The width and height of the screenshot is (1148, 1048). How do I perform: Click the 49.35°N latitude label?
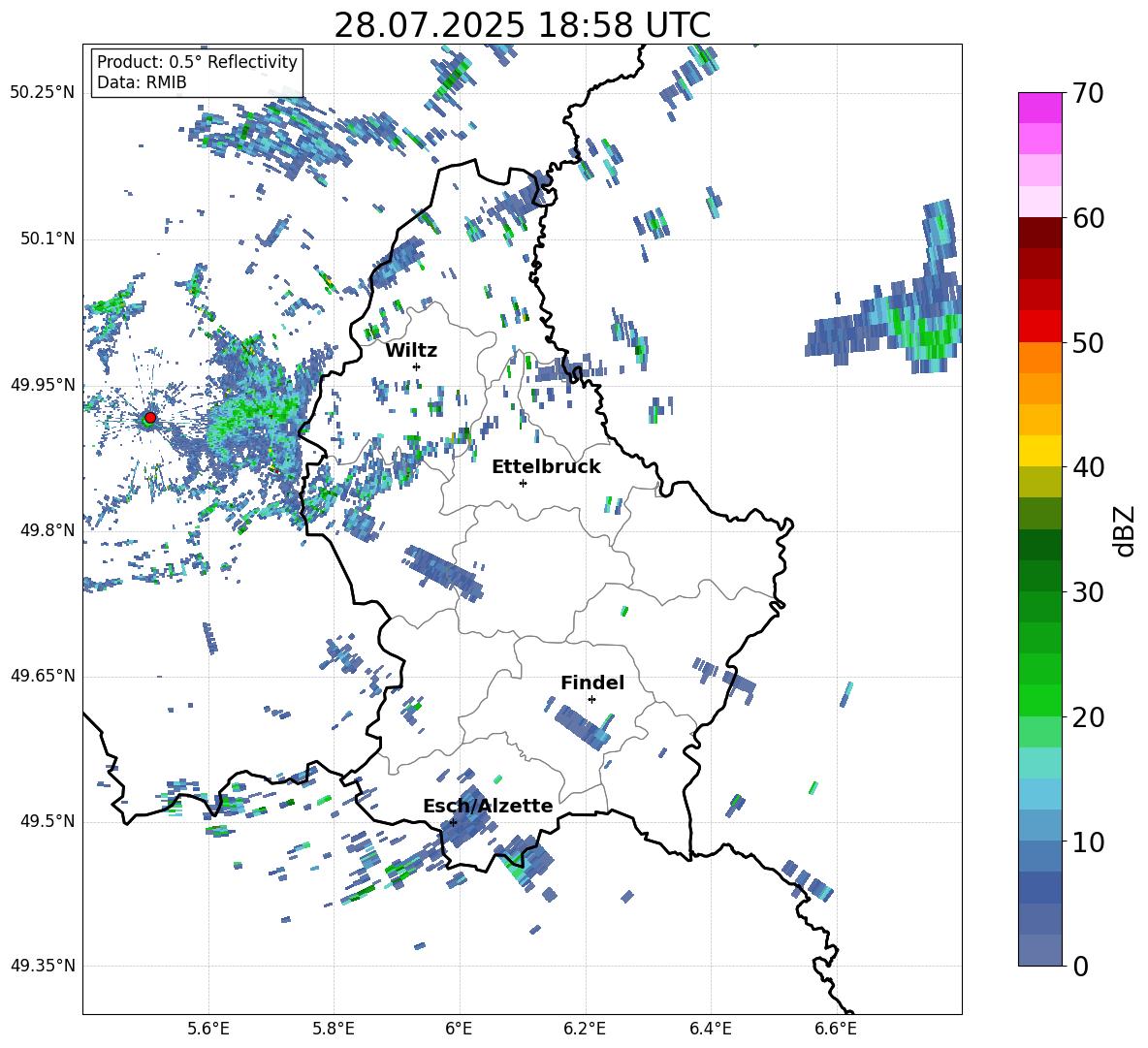coord(43,966)
